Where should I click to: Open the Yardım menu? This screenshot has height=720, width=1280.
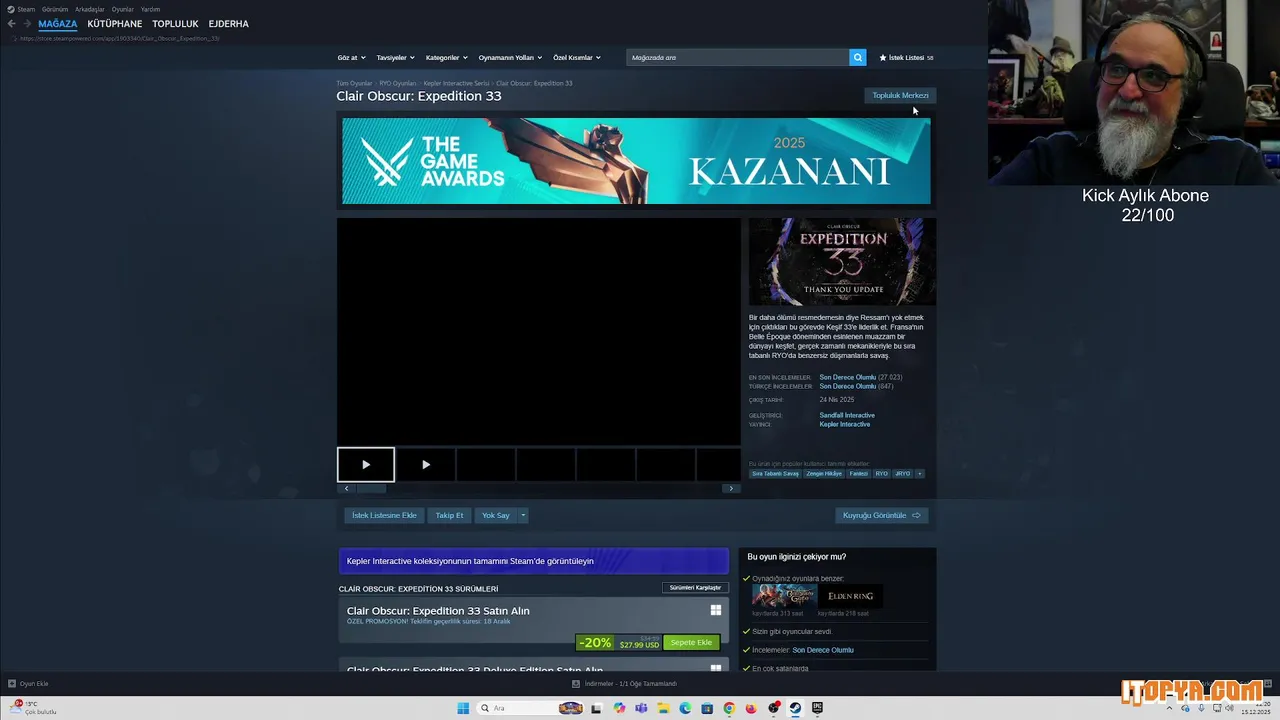pos(150,9)
